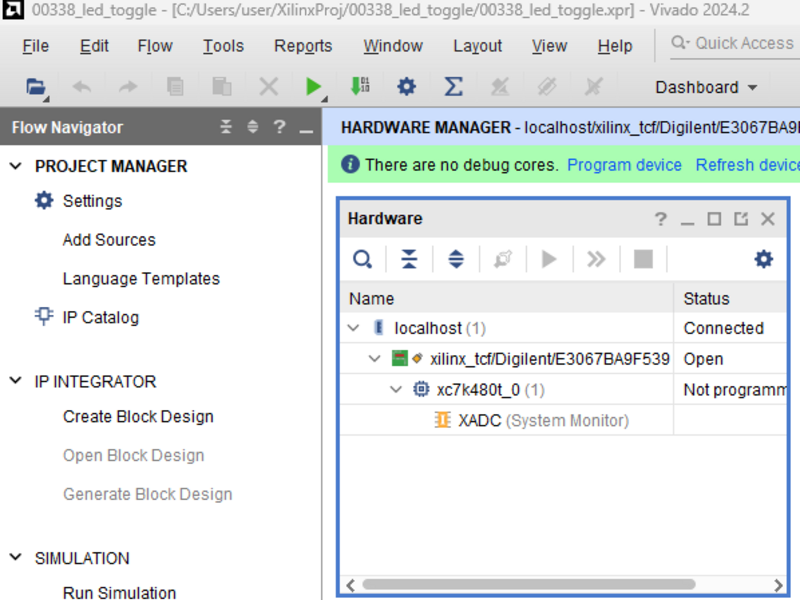Open the Hardware panel help question mark
Screen dimensions: 800x600
[661, 219]
